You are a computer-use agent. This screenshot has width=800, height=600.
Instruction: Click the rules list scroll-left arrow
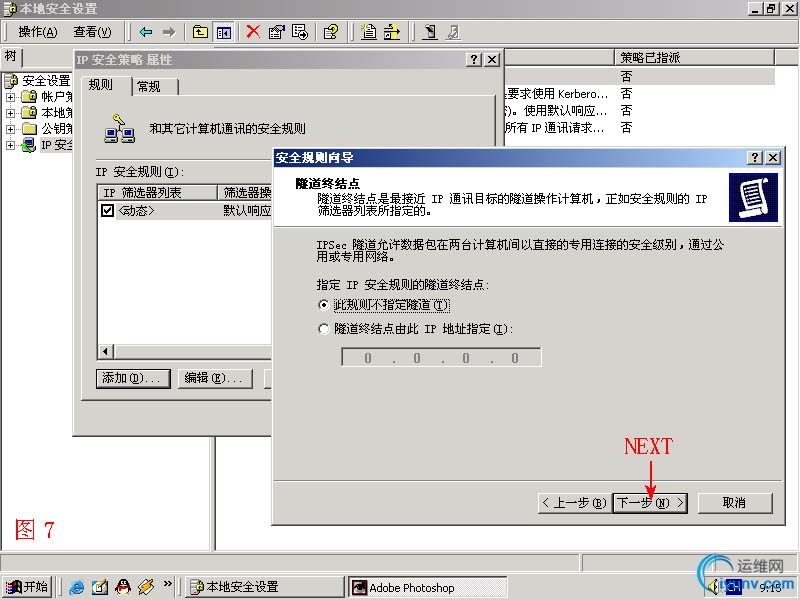click(106, 351)
